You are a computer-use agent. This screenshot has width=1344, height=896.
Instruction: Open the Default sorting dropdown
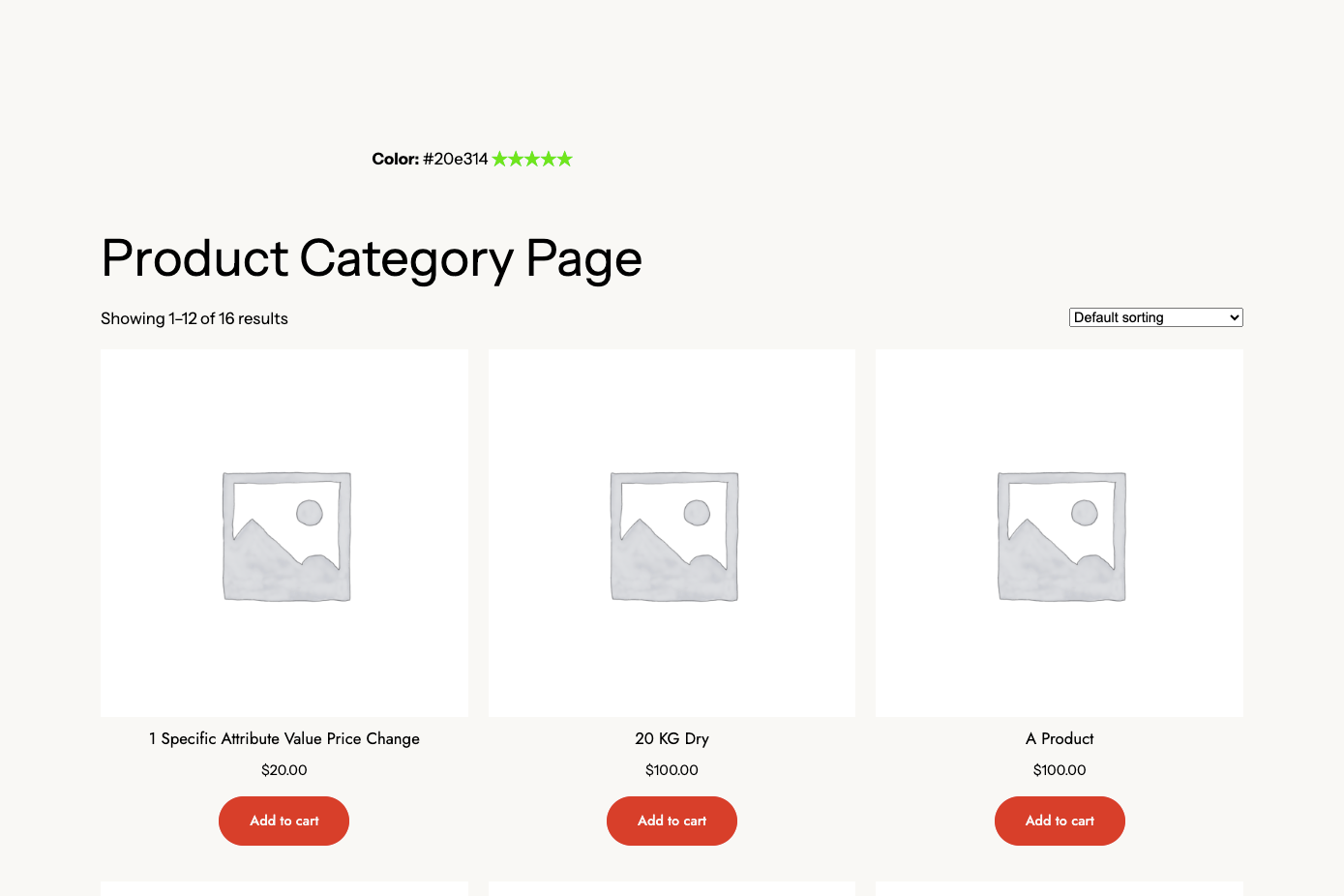(1155, 317)
